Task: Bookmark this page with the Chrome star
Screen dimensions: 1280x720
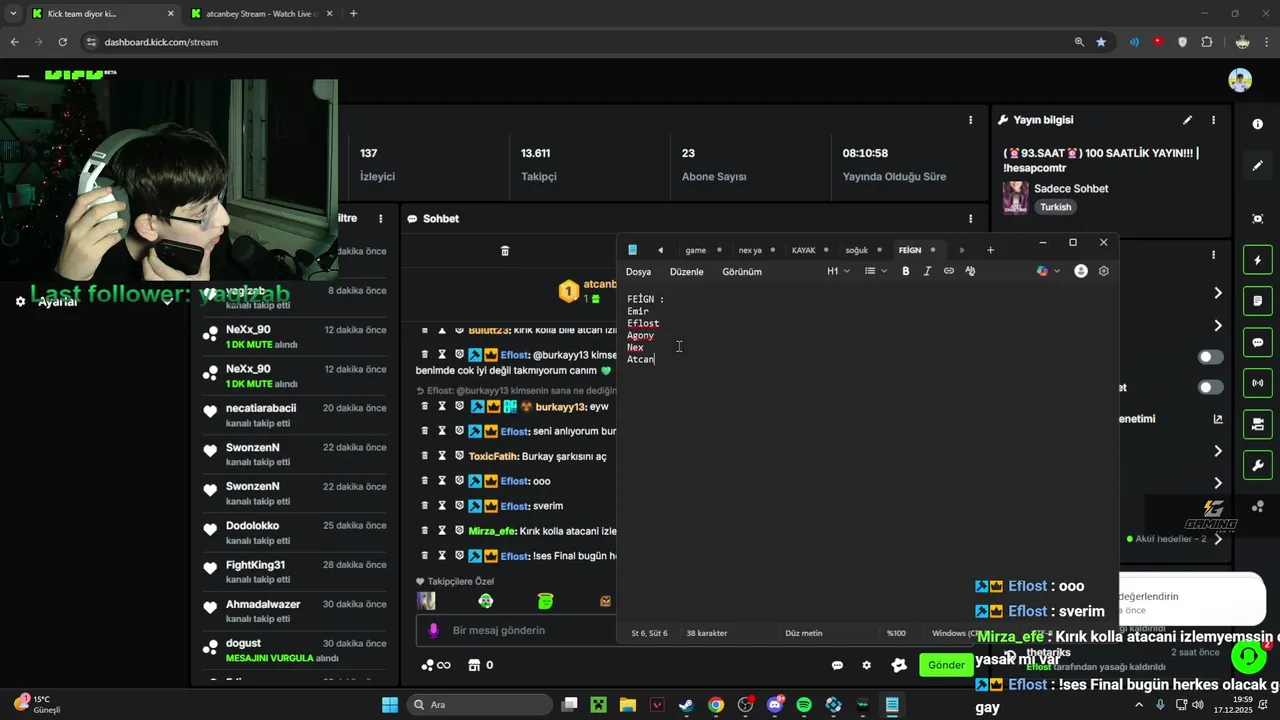Action: point(1101,42)
